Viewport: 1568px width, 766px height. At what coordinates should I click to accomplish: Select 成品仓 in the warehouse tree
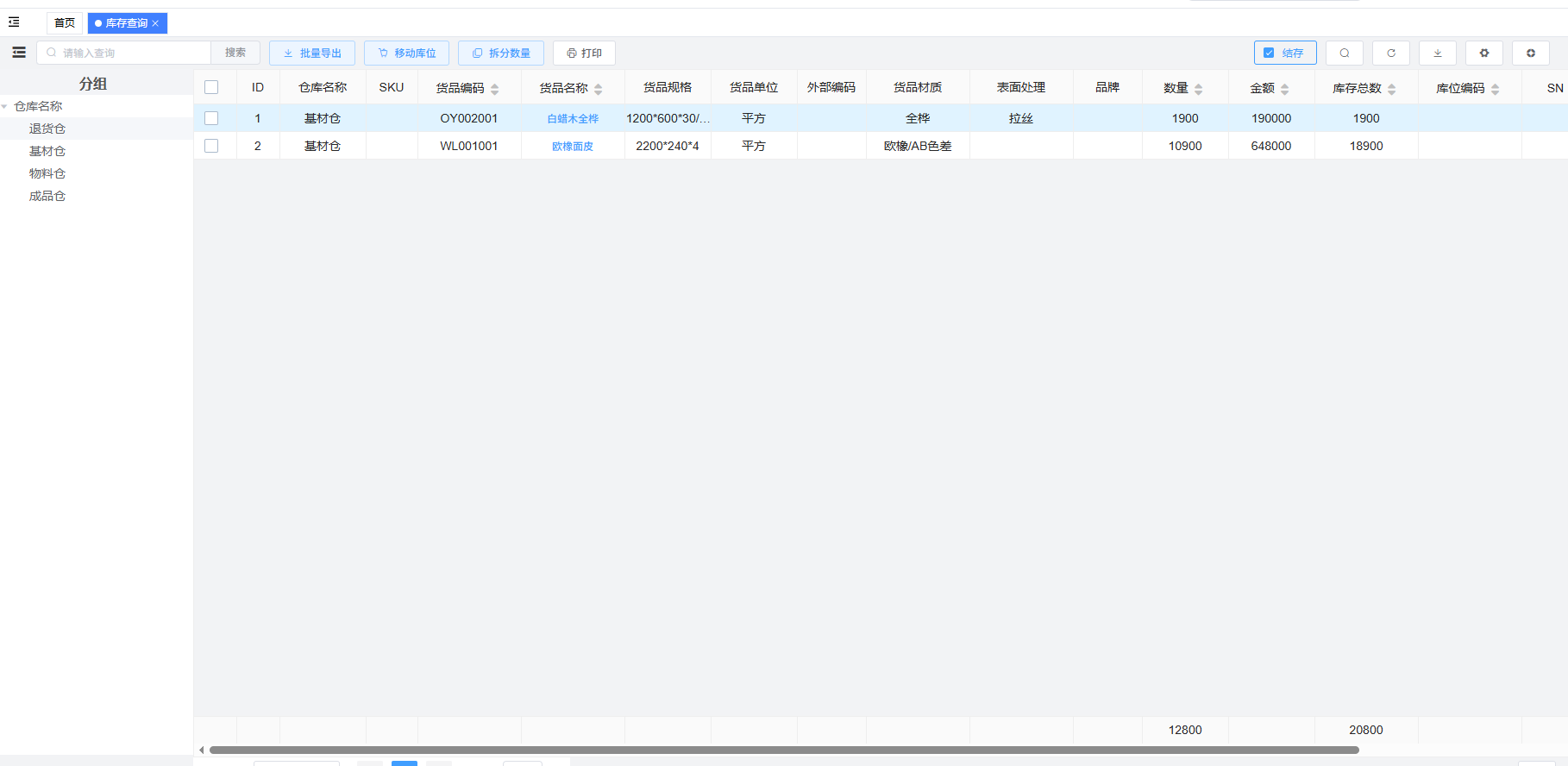[47, 196]
